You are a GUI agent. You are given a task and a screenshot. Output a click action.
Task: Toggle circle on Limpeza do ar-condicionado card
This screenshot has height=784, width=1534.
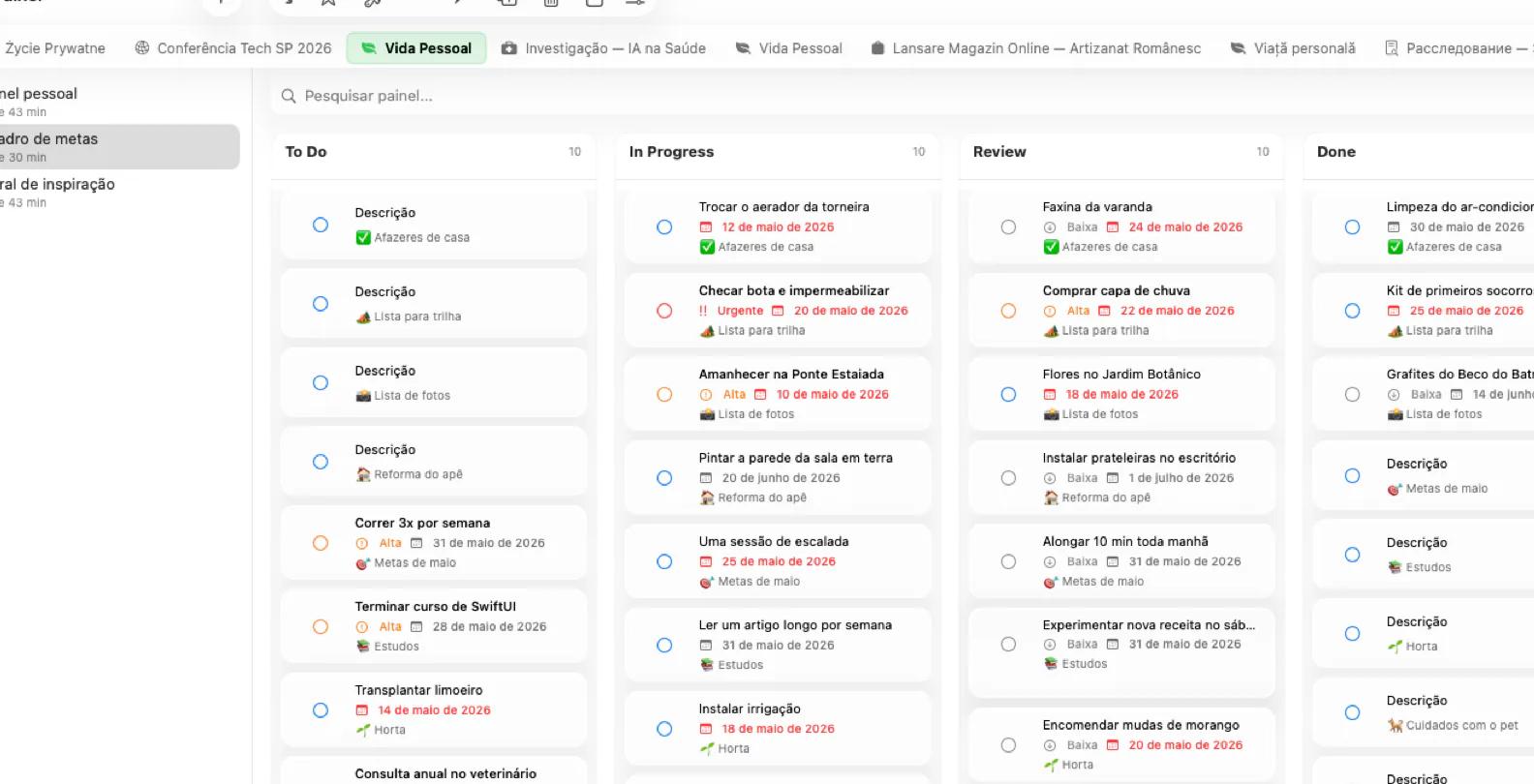1352,227
